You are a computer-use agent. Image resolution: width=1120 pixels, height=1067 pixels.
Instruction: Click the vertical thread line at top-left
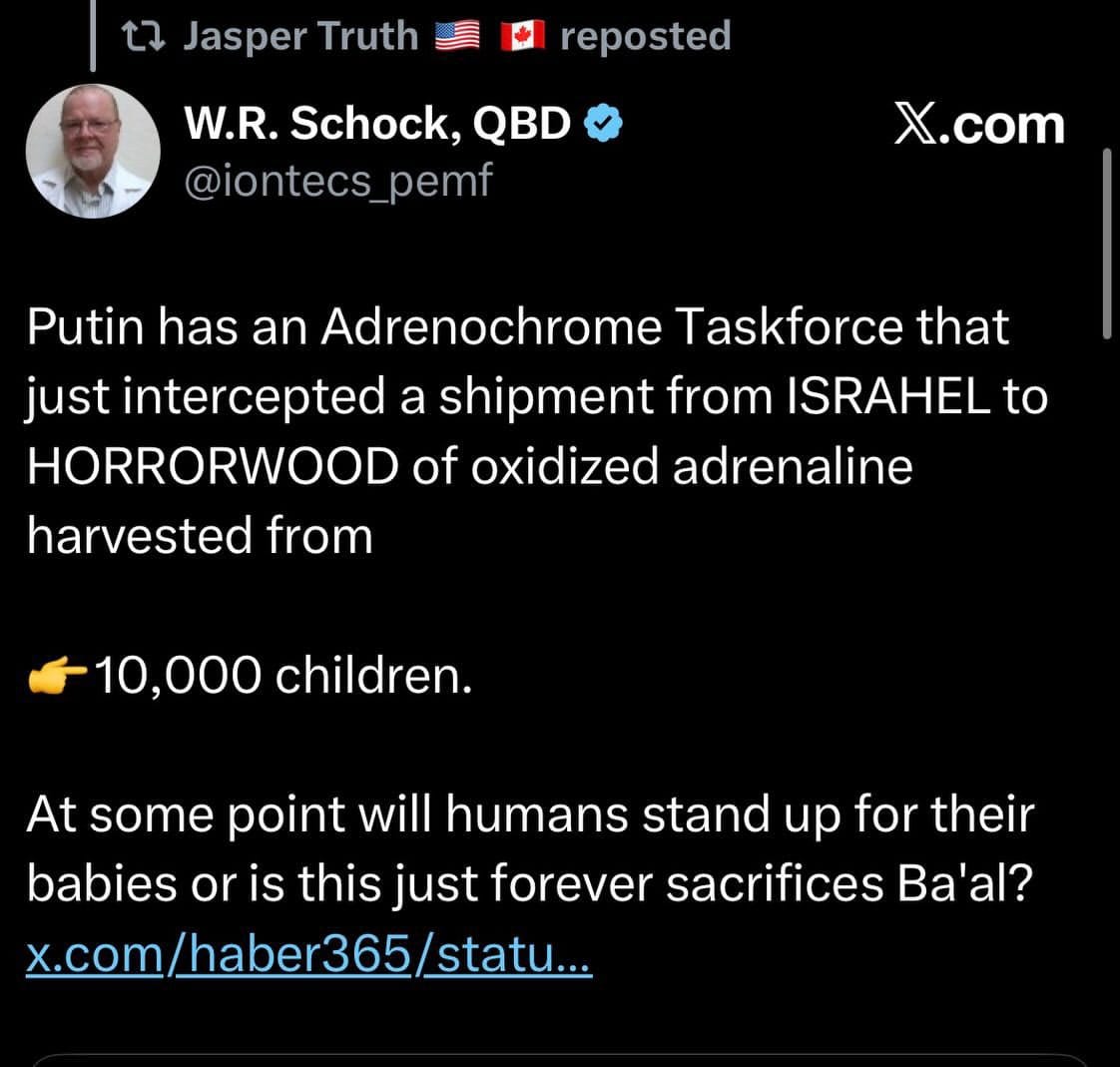(95, 36)
